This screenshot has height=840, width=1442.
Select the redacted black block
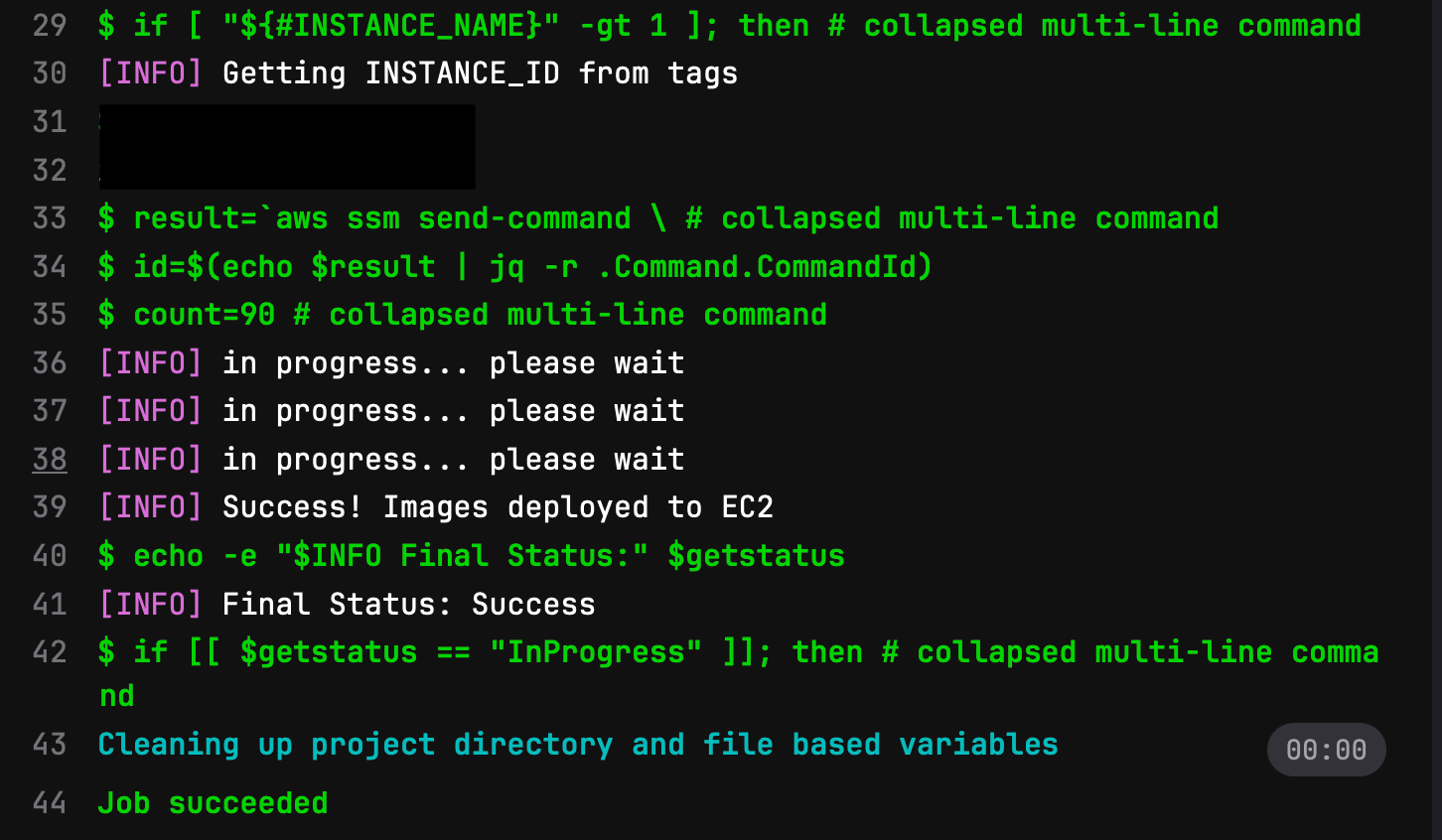[287, 146]
